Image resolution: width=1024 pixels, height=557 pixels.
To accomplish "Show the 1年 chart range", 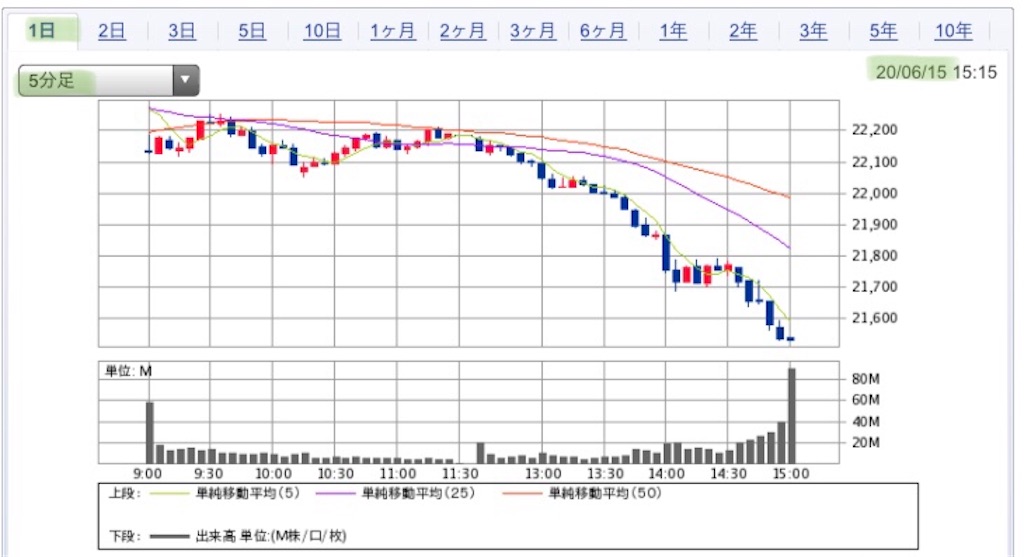I will pos(673,31).
